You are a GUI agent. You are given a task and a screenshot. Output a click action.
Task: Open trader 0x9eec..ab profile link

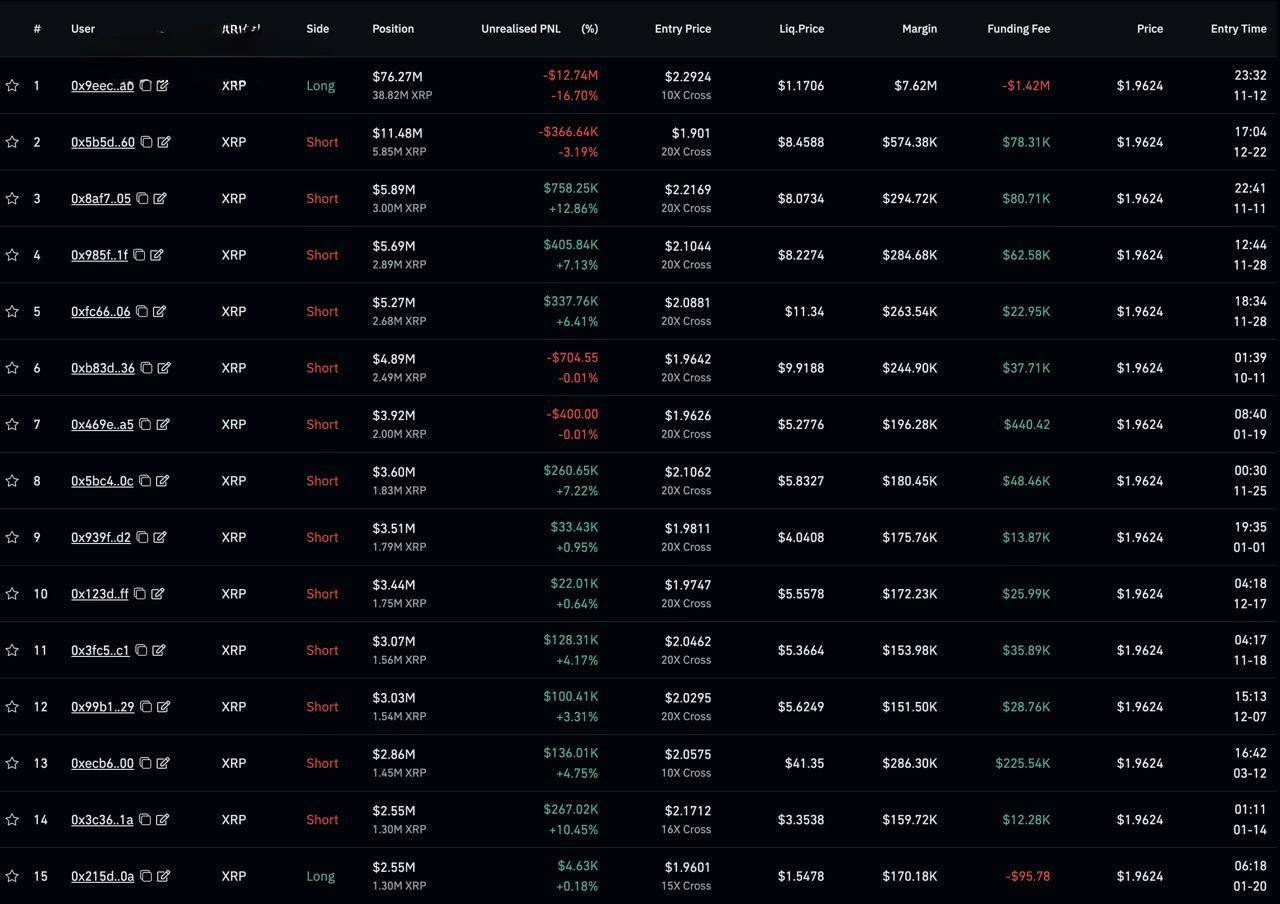pyautogui.click(x=102, y=86)
